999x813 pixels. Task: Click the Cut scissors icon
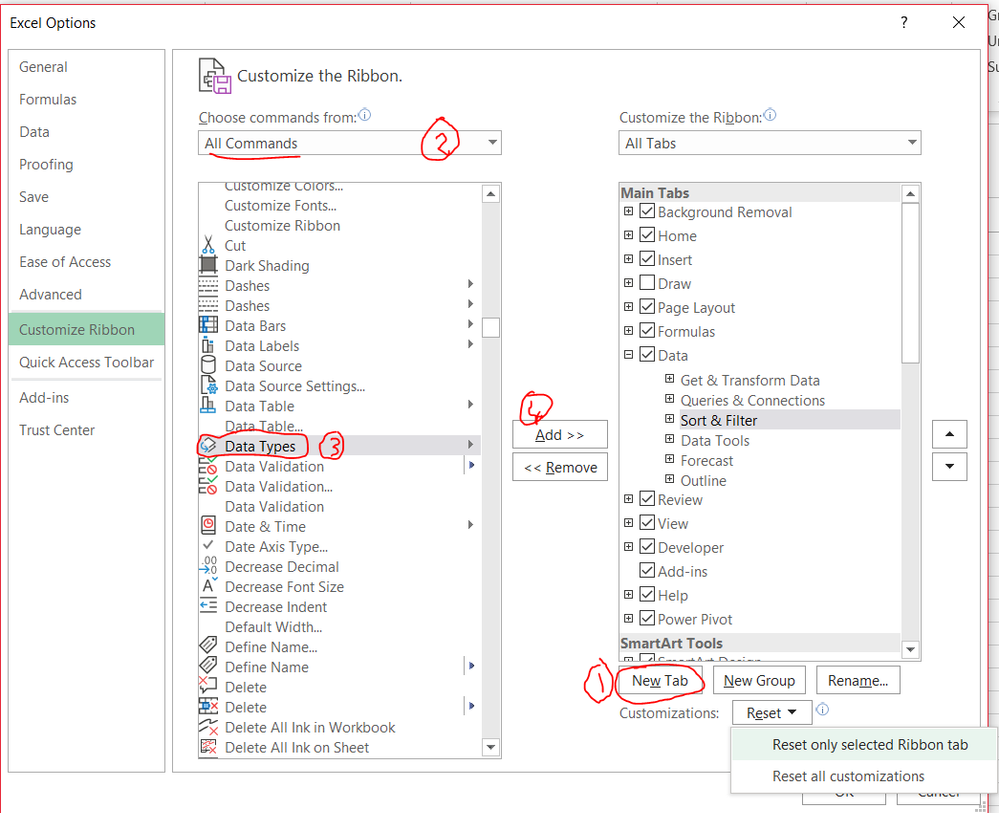(208, 245)
